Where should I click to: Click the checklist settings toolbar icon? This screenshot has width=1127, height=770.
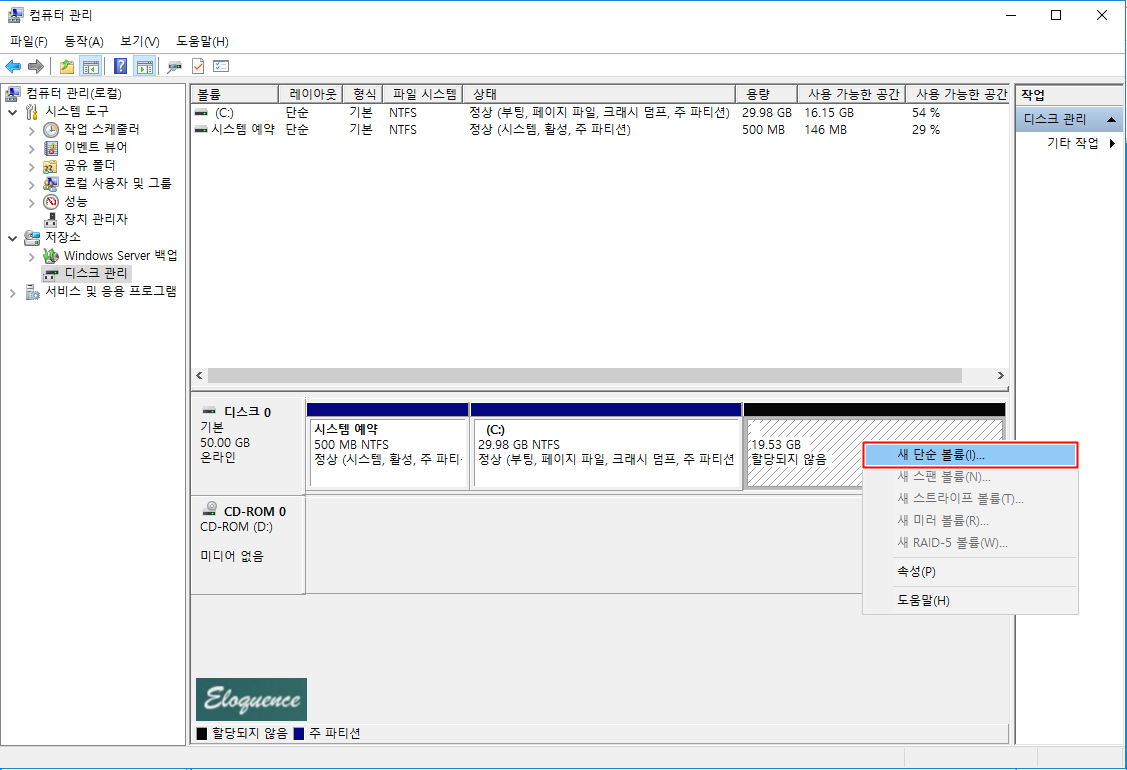point(221,67)
